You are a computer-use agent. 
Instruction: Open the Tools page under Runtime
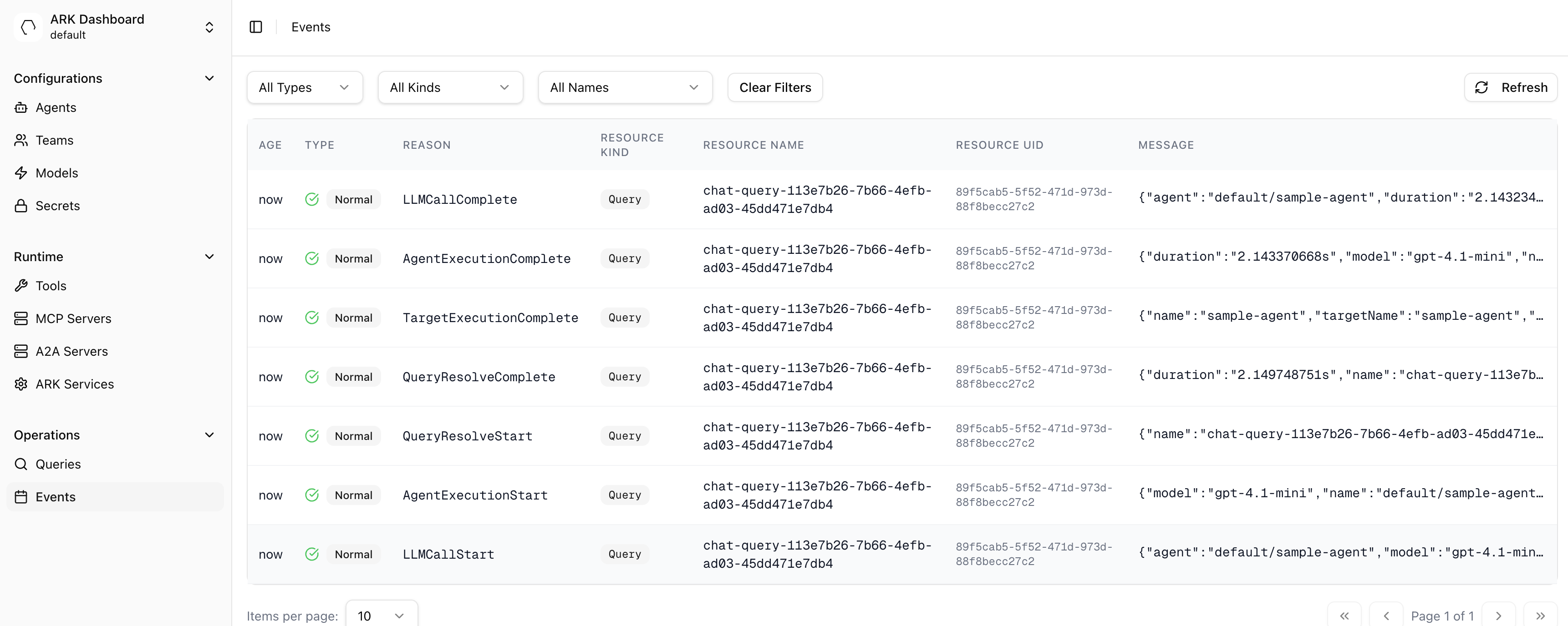(x=50, y=285)
